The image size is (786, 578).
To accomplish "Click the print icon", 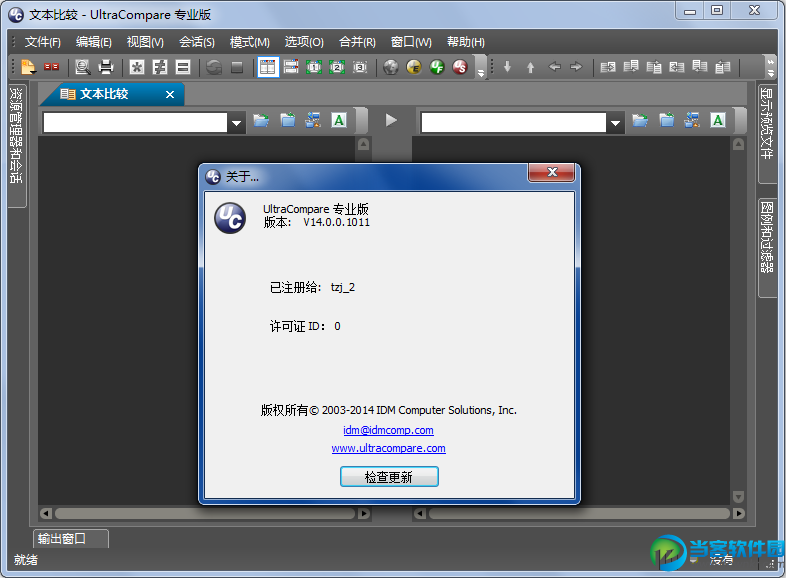I will point(106,67).
